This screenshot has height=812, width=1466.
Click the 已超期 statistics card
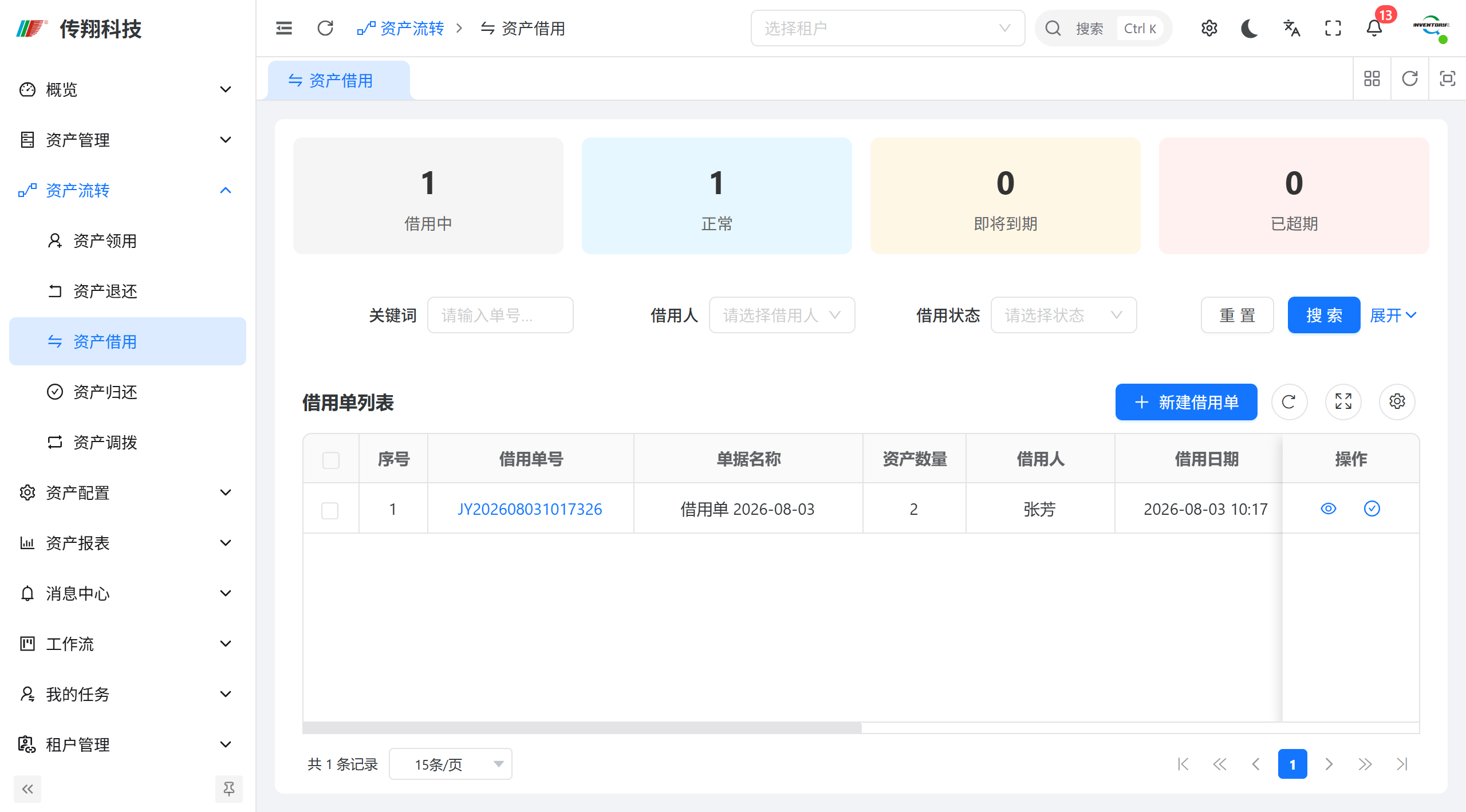click(x=1294, y=196)
